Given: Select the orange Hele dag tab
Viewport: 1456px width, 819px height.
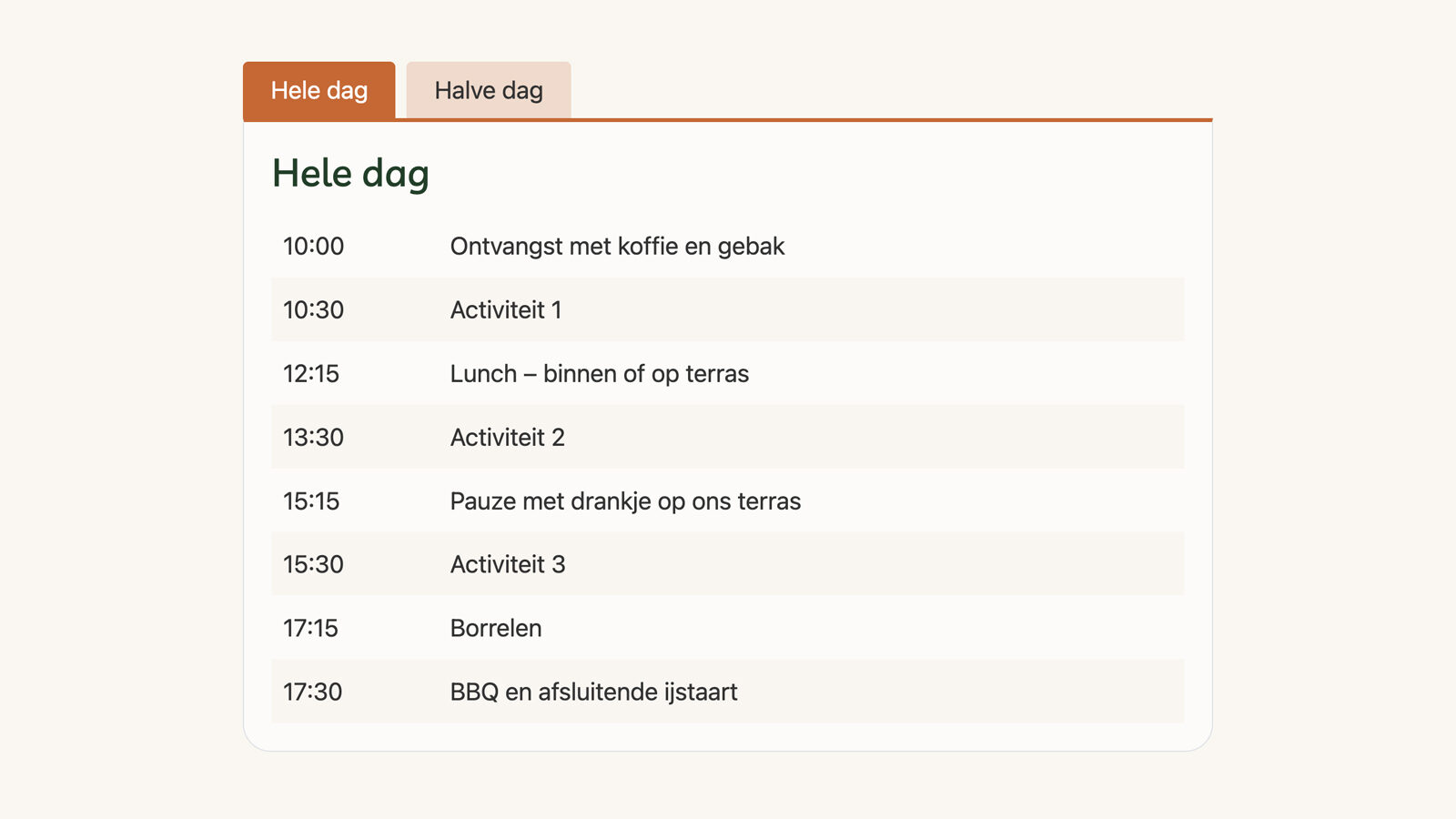Looking at the screenshot, I should pos(319,90).
